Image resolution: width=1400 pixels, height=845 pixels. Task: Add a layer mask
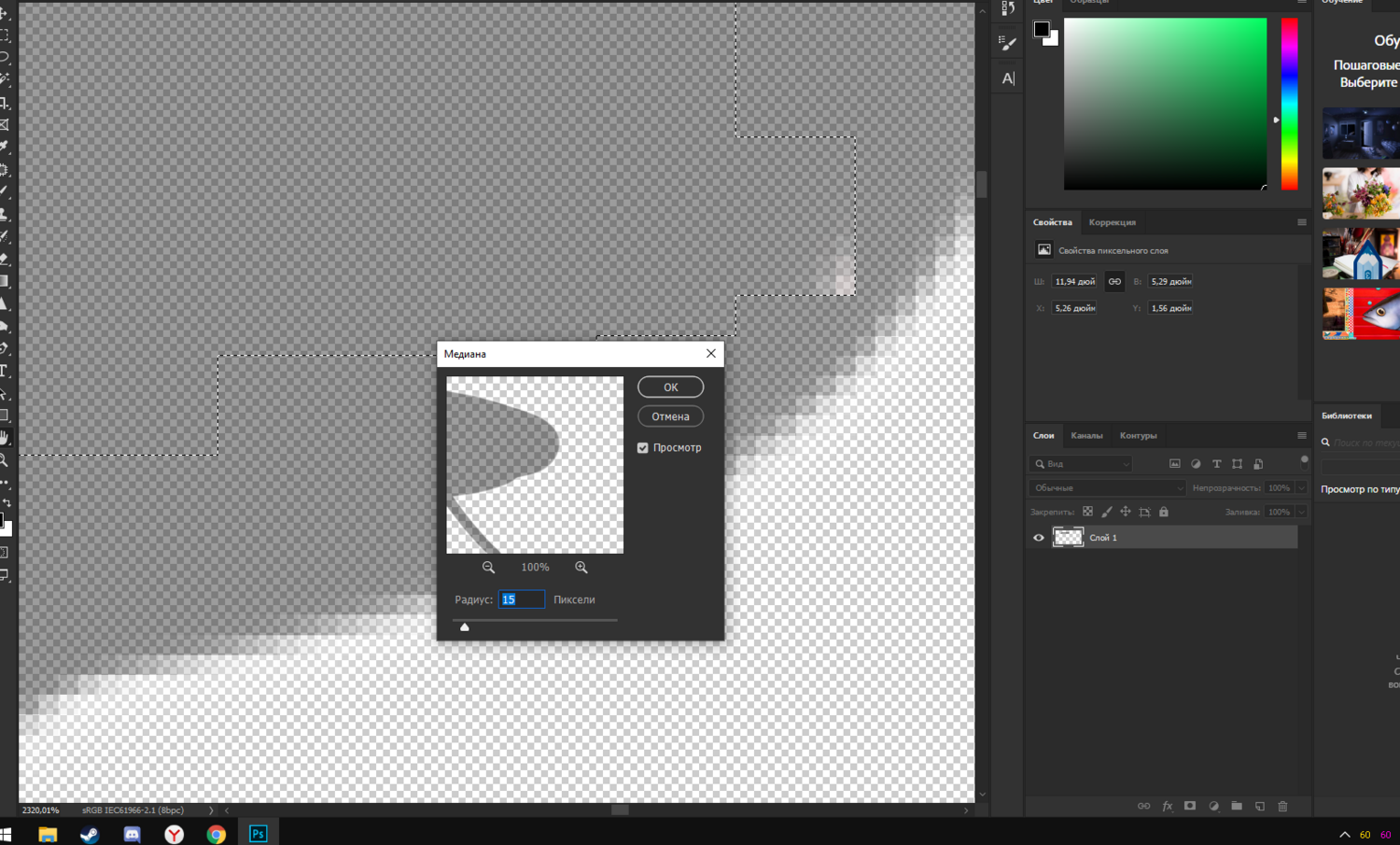tap(1190, 806)
